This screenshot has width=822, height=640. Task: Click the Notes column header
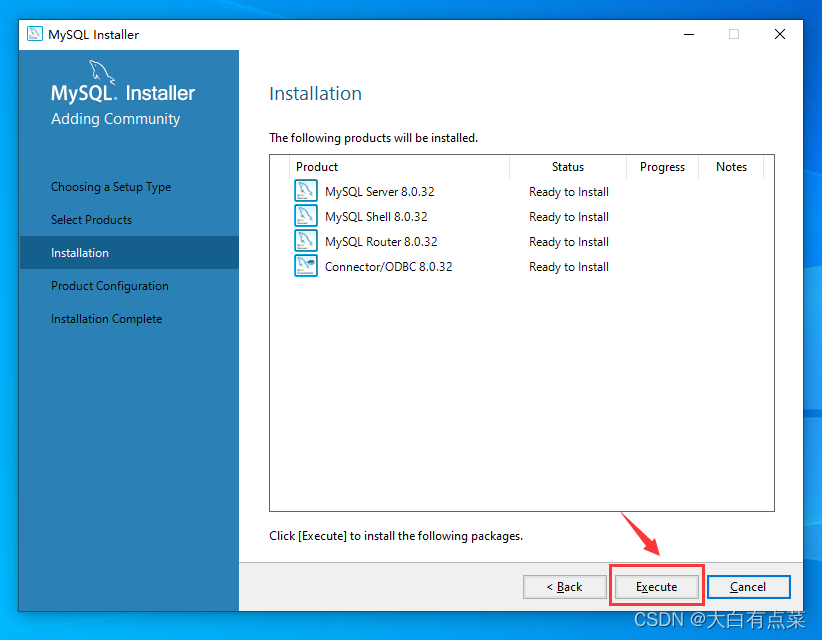731,167
